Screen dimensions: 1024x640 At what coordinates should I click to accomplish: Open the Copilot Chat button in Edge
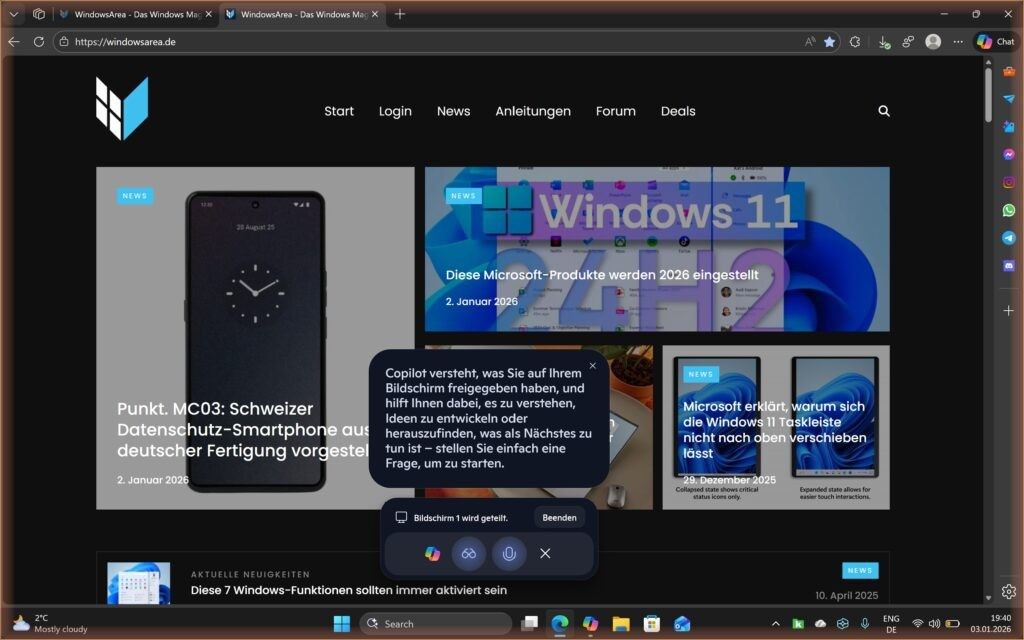(x=995, y=42)
